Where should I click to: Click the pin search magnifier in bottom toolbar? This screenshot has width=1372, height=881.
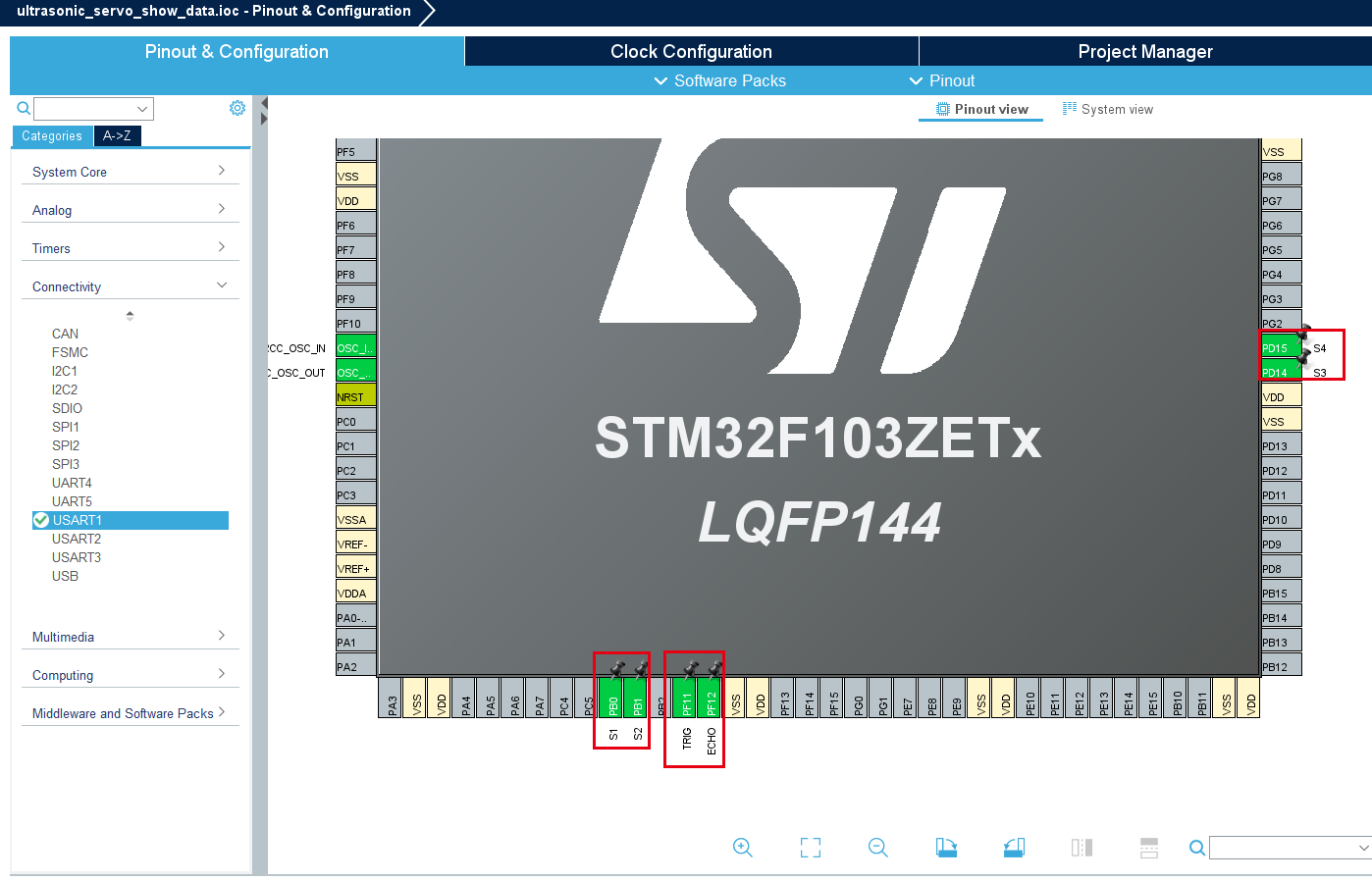(1197, 848)
